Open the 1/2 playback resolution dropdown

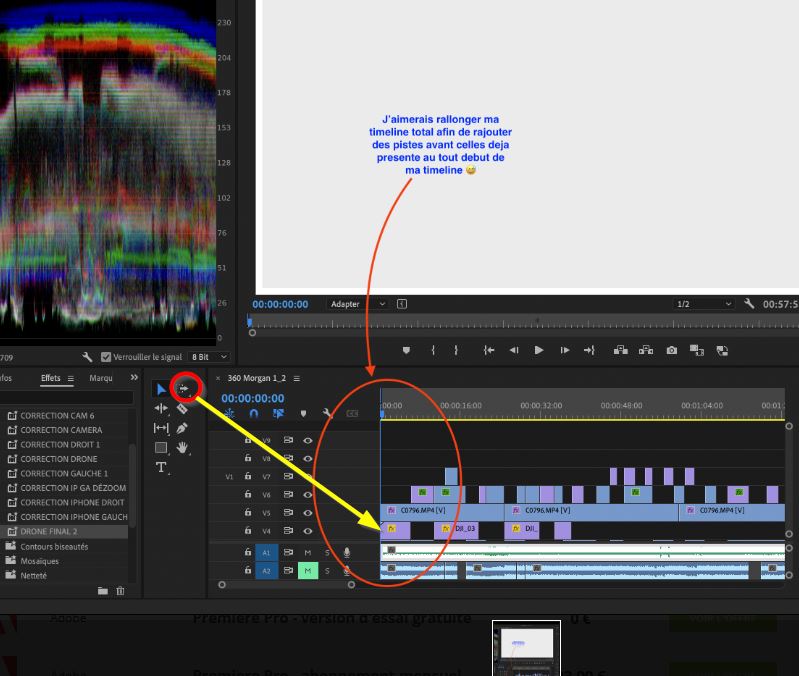point(704,304)
